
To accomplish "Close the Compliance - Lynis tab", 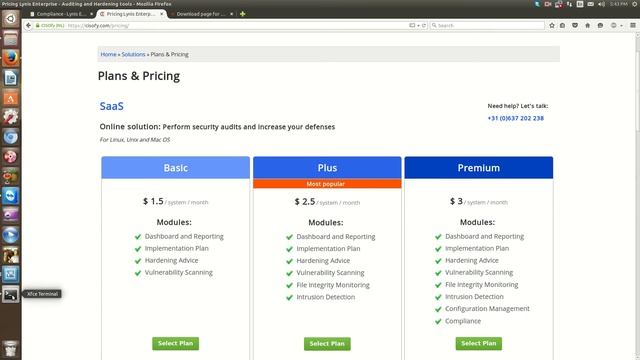I will 91,14.
